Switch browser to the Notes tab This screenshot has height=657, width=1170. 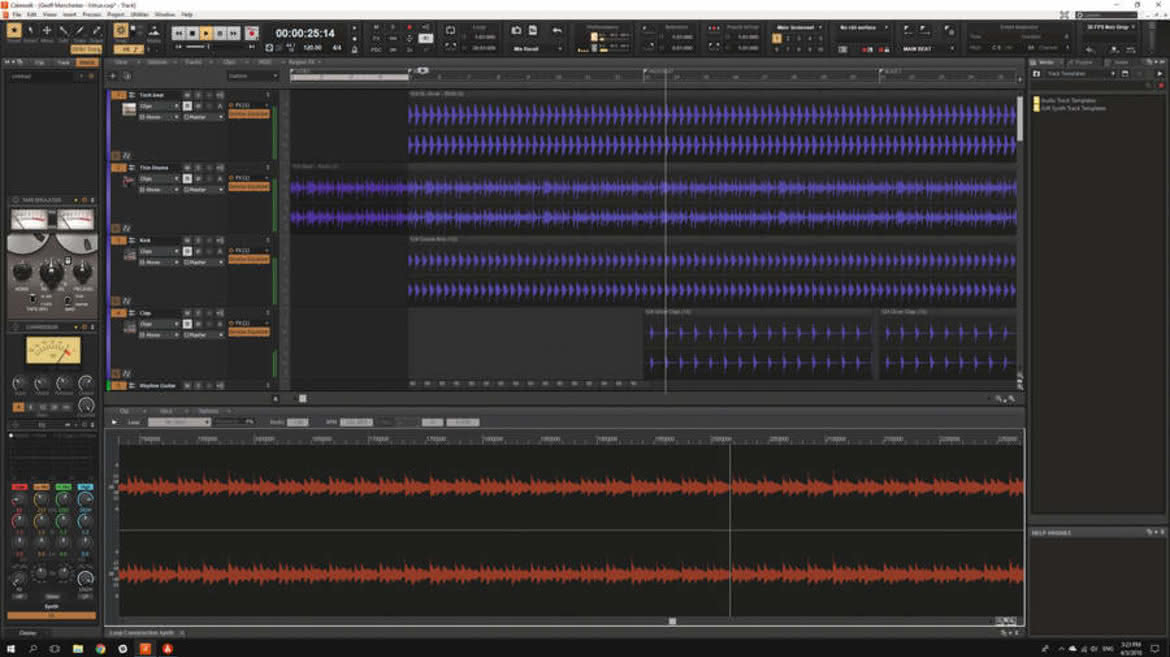(1121, 63)
